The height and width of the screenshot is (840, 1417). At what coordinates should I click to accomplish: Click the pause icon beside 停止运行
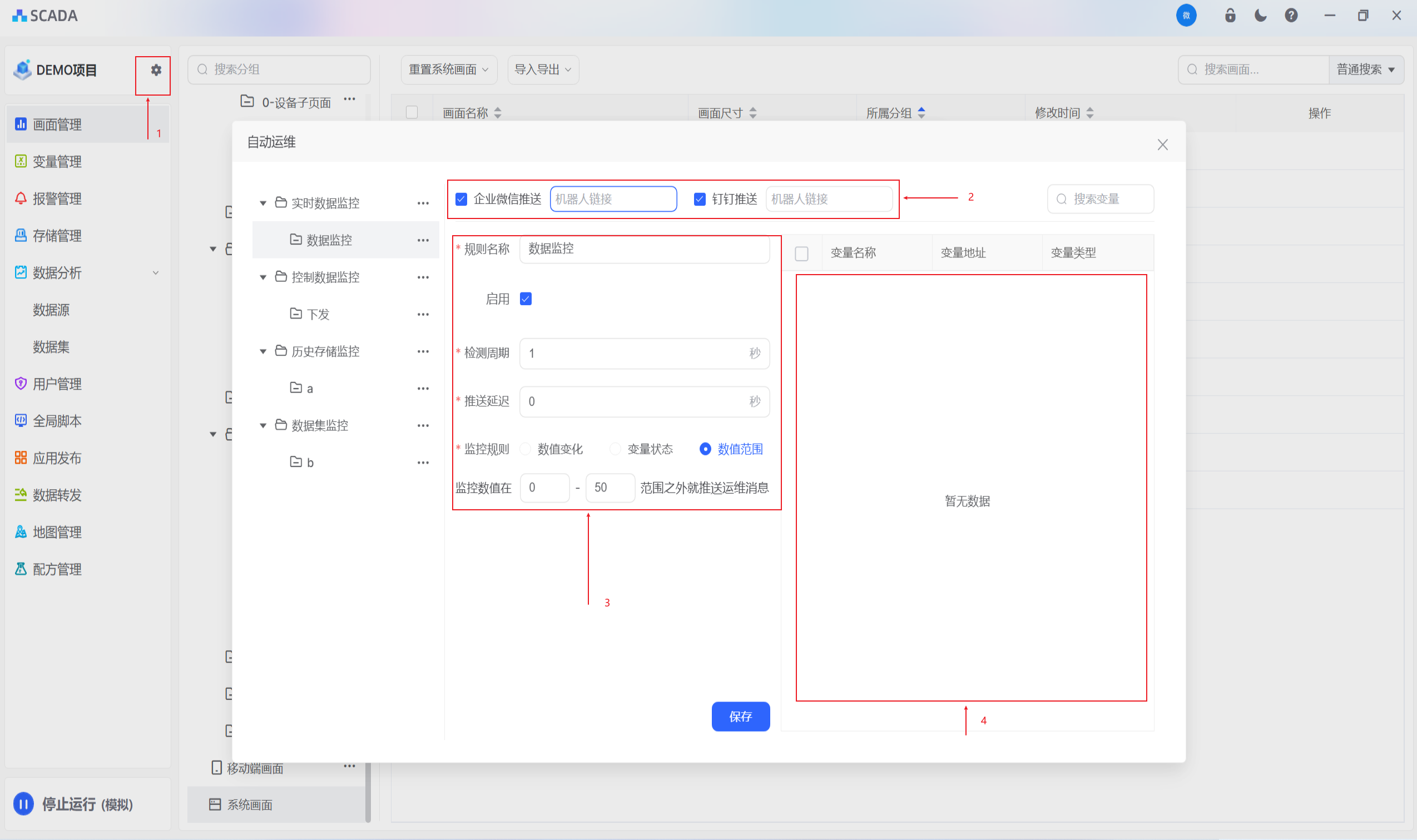click(24, 804)
